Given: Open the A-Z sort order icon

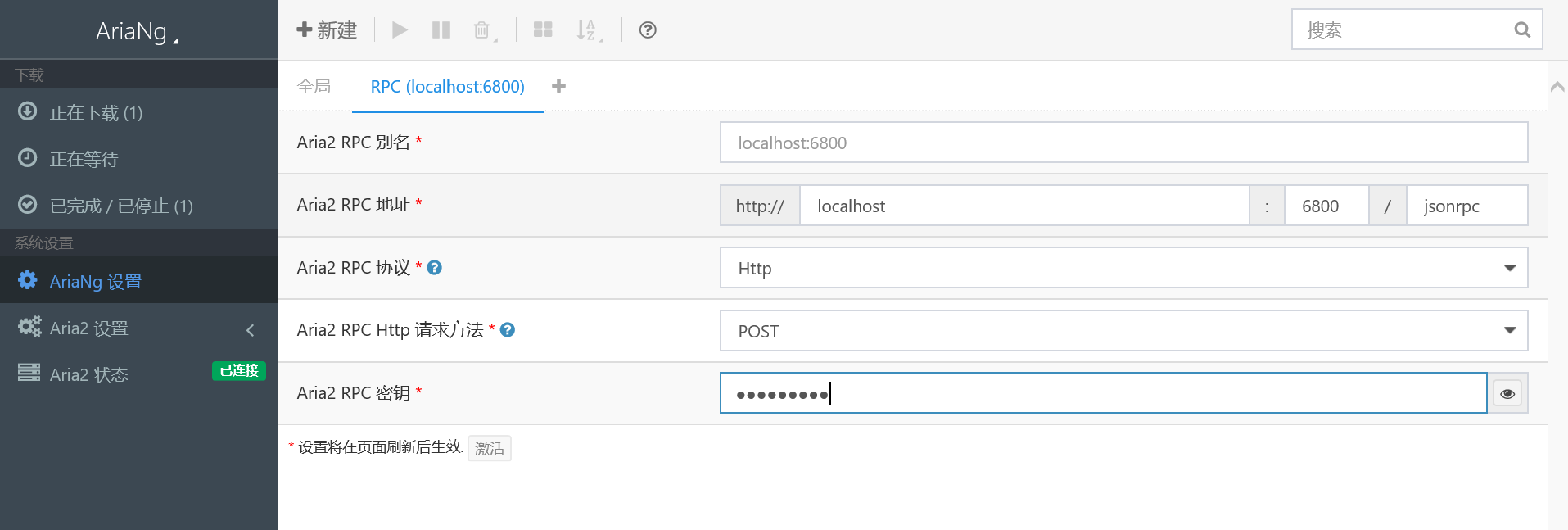Looking at the screenshot, I should (x=587, y=30).
